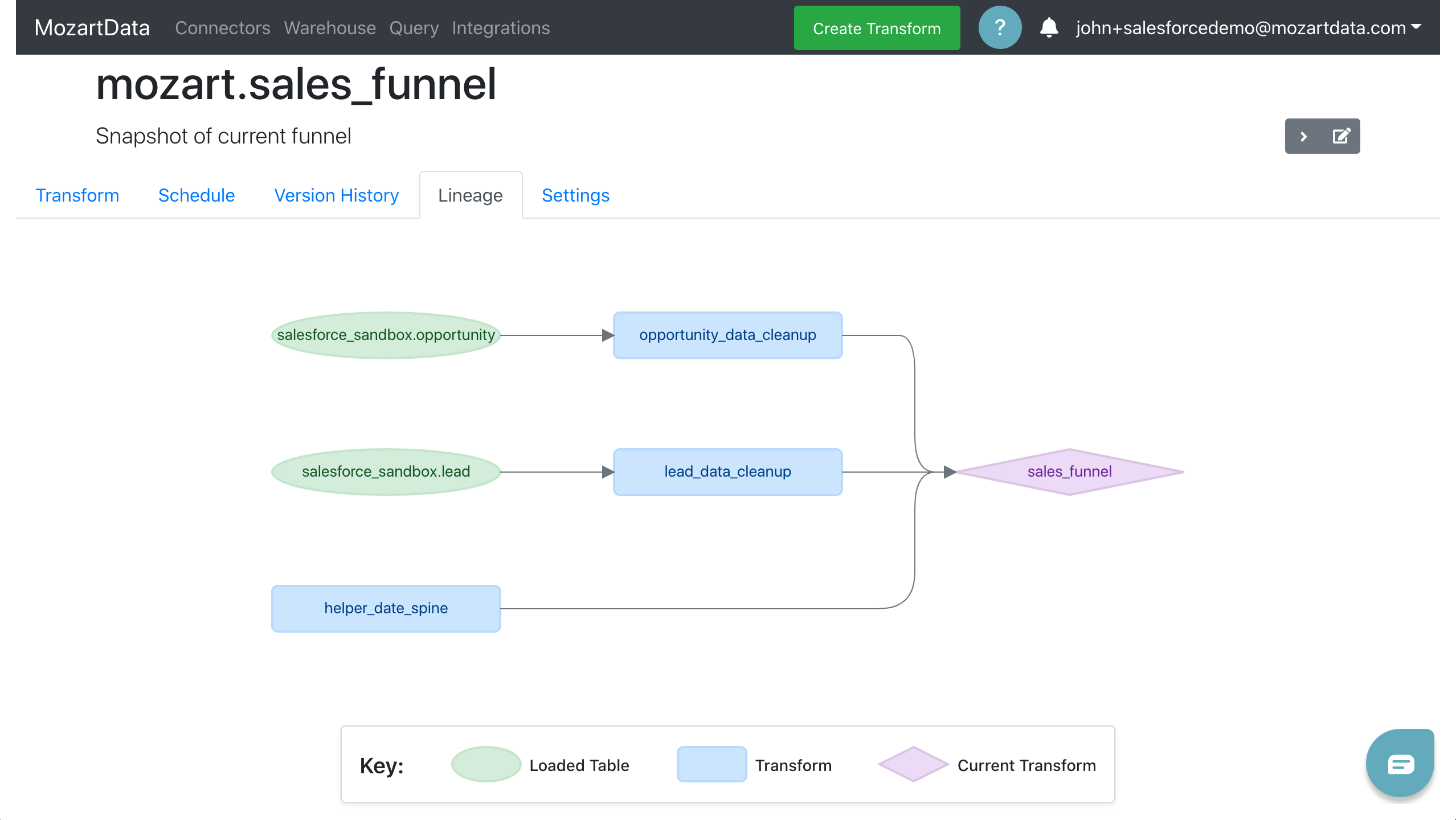Open Connectors in top navigation
1456x820 pixels.
[x=223, y=28]
